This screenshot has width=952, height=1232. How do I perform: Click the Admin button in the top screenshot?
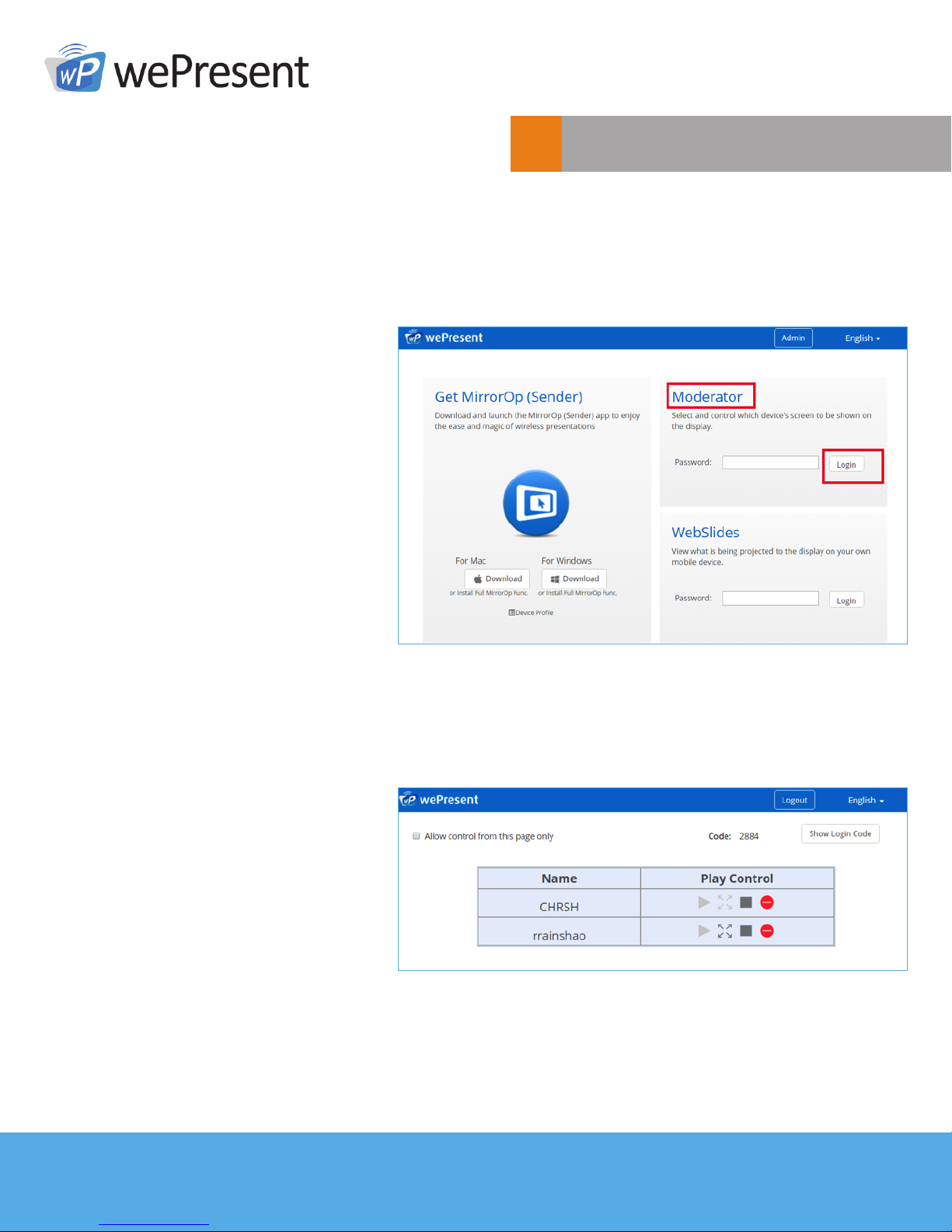pos(793,338)
